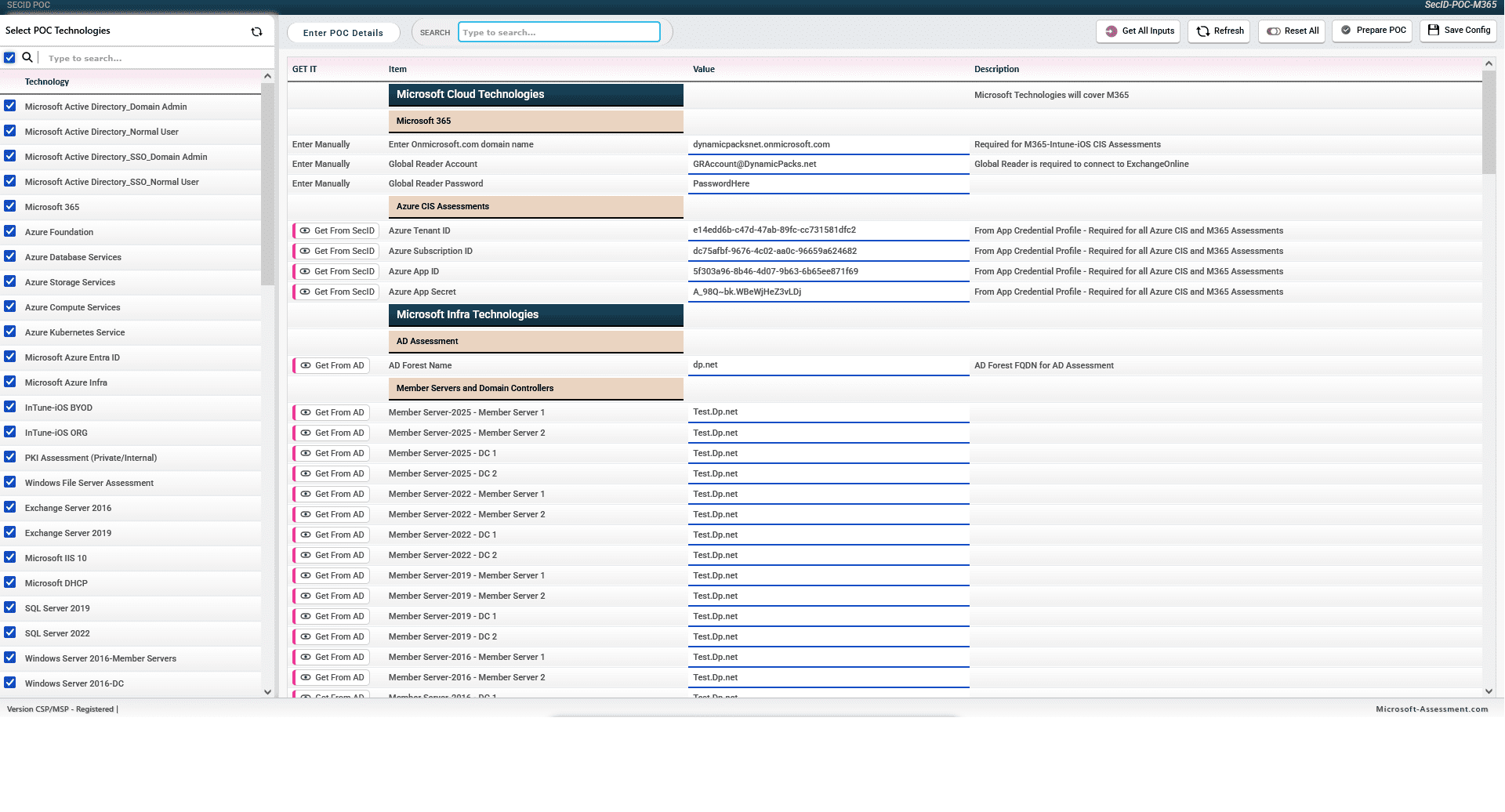Click the Refresh arrows icon in toolbar

pos(1203,31)
